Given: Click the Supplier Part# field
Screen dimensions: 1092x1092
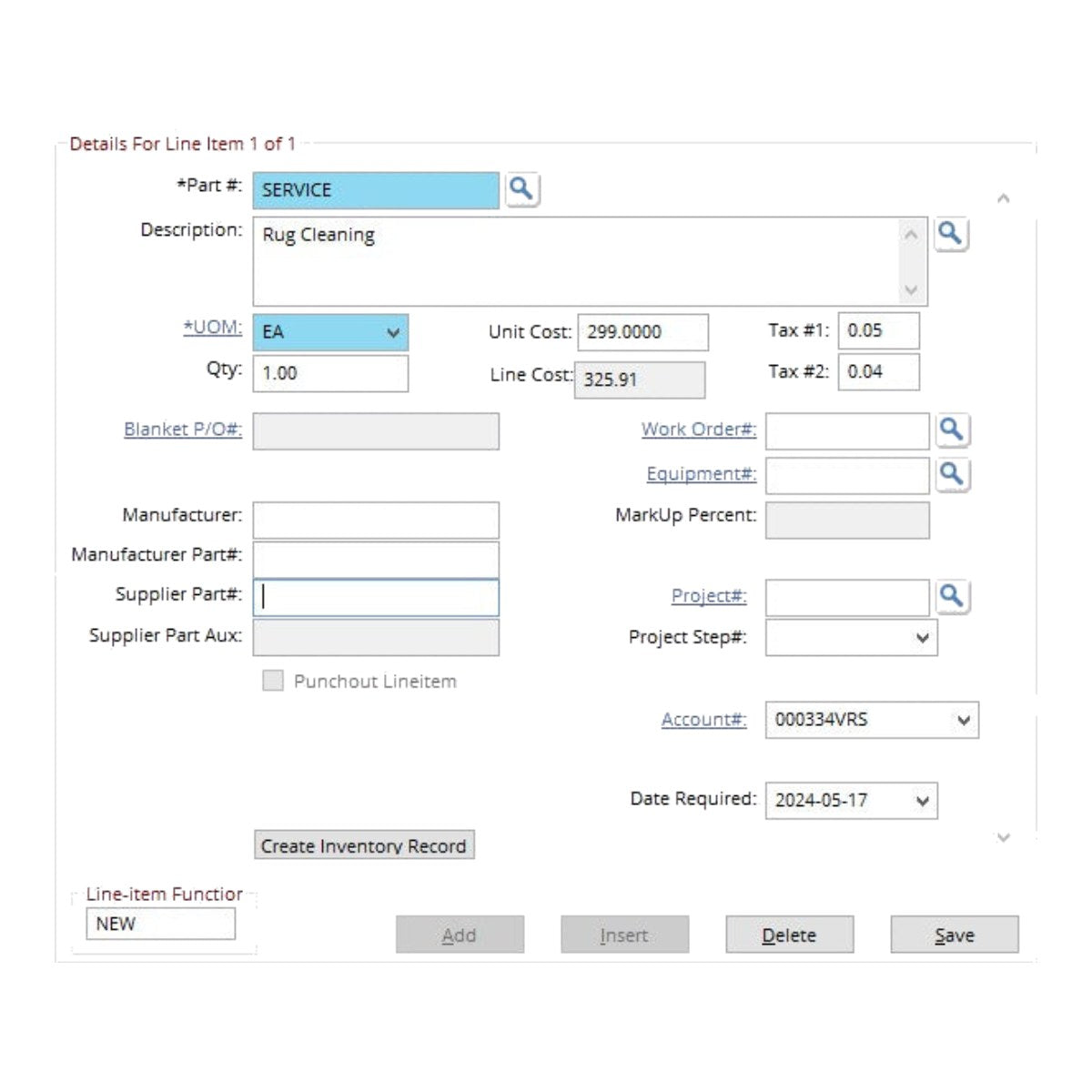Looking at the screenshot, I should click(376, 598).
